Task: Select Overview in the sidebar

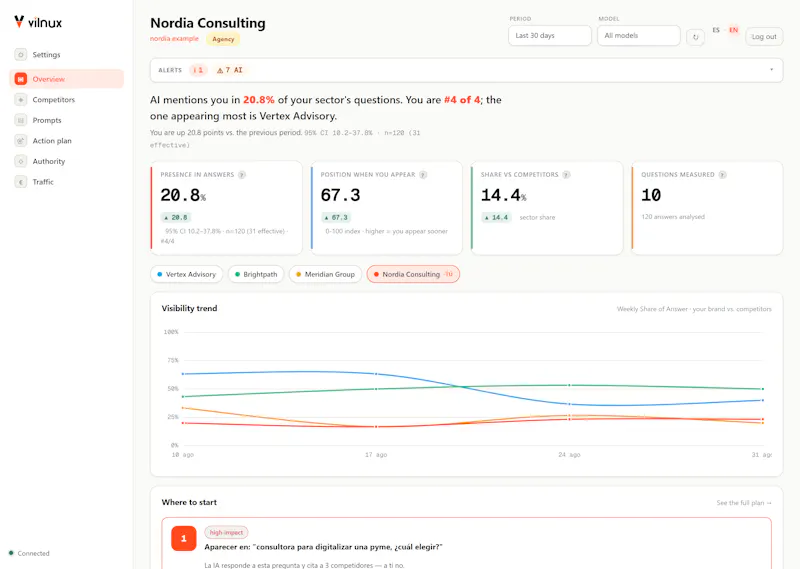Action: [66, 79]
